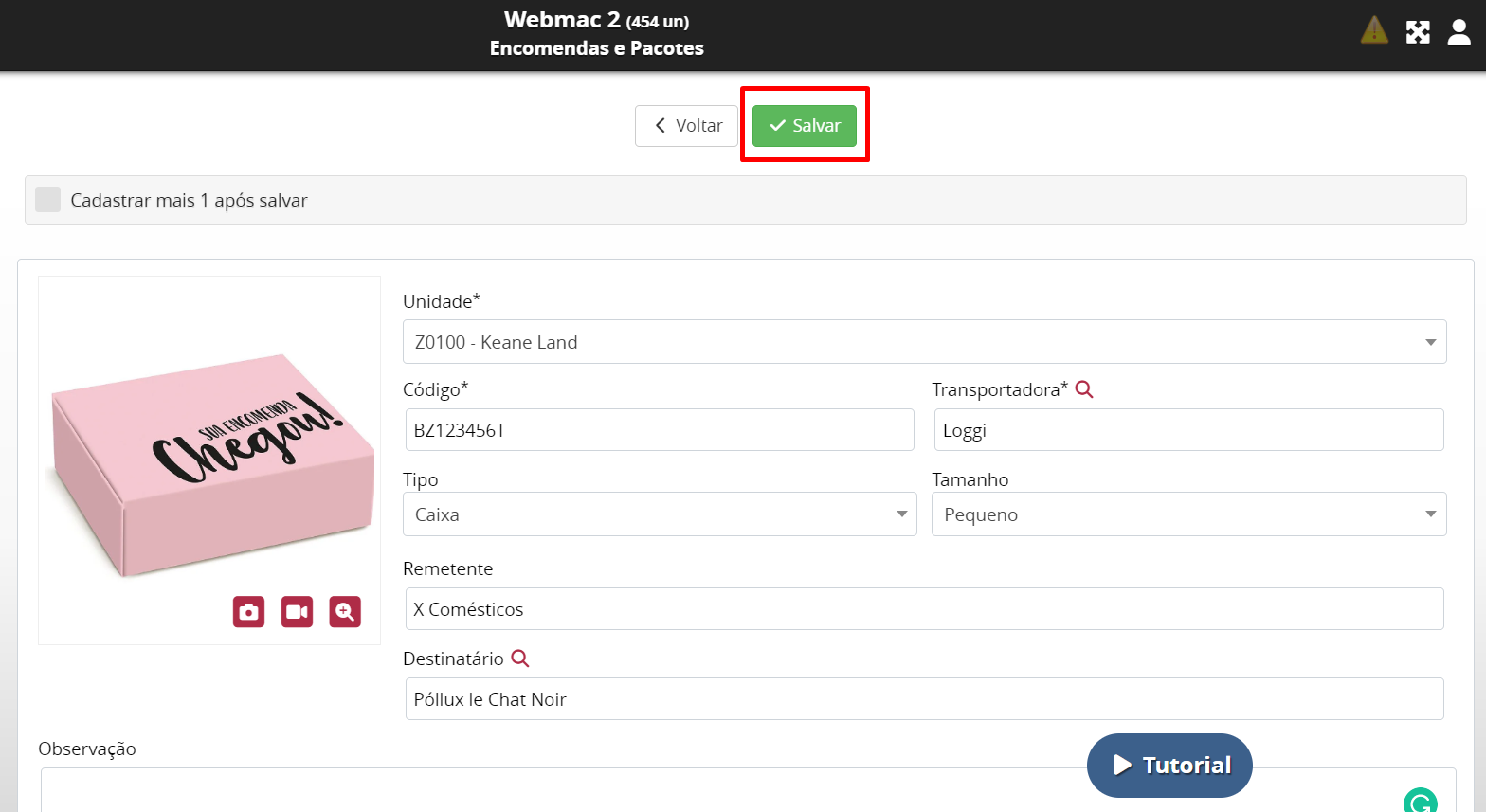Viewport: 1486px width, 812px height.
Task: Focus the Remetente text field
Action: 924,609
